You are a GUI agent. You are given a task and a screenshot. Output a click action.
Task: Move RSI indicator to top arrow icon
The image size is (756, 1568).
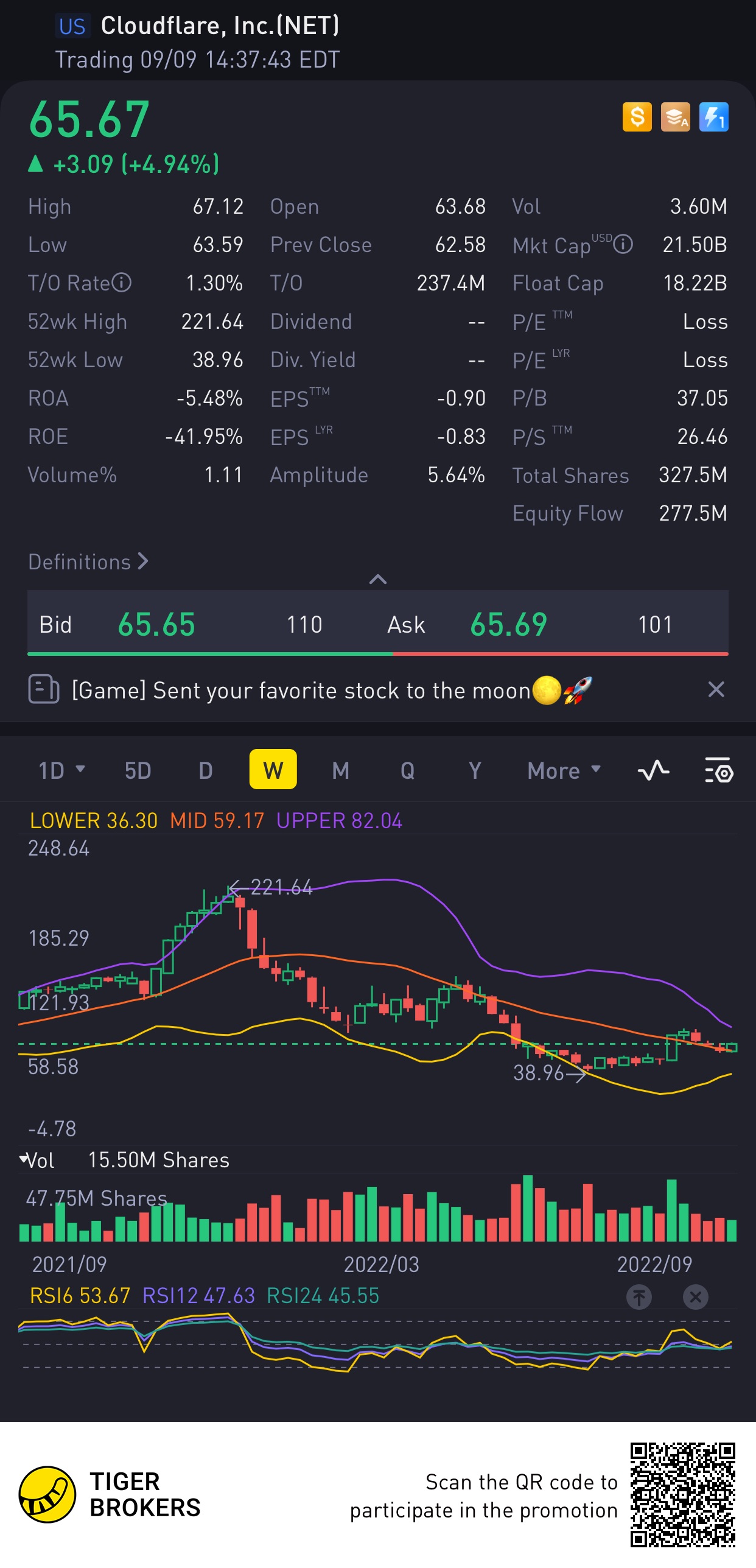coord(639,1297)
